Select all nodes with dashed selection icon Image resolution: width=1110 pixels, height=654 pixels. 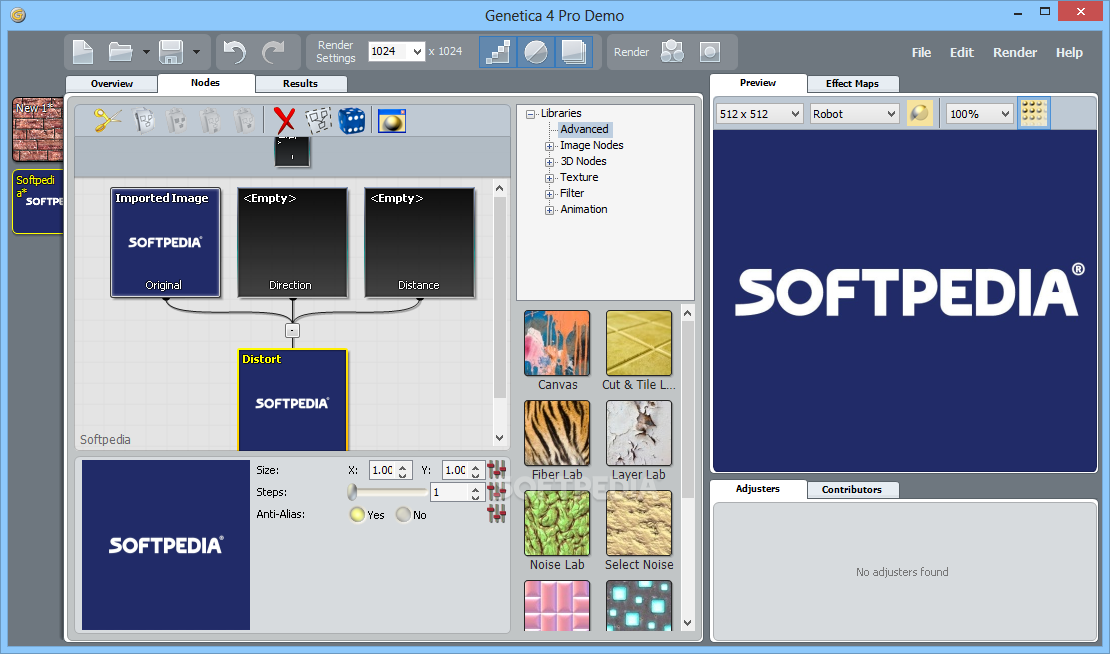point(319,120)
